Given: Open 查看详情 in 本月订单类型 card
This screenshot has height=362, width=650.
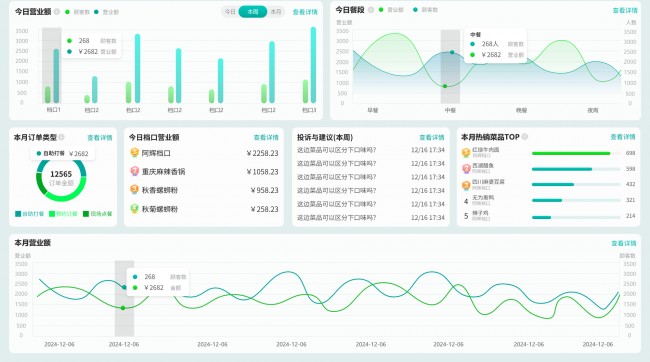Looking at the screenshot, I should point(99,138).
